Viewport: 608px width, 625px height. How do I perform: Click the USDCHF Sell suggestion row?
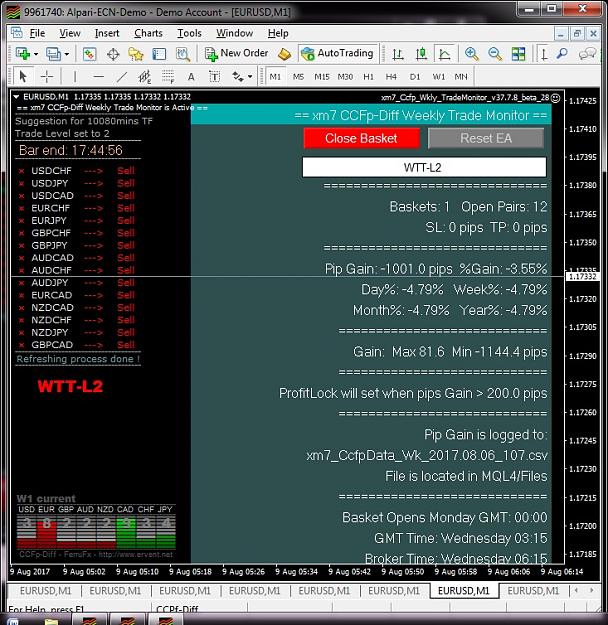point(77,171)
